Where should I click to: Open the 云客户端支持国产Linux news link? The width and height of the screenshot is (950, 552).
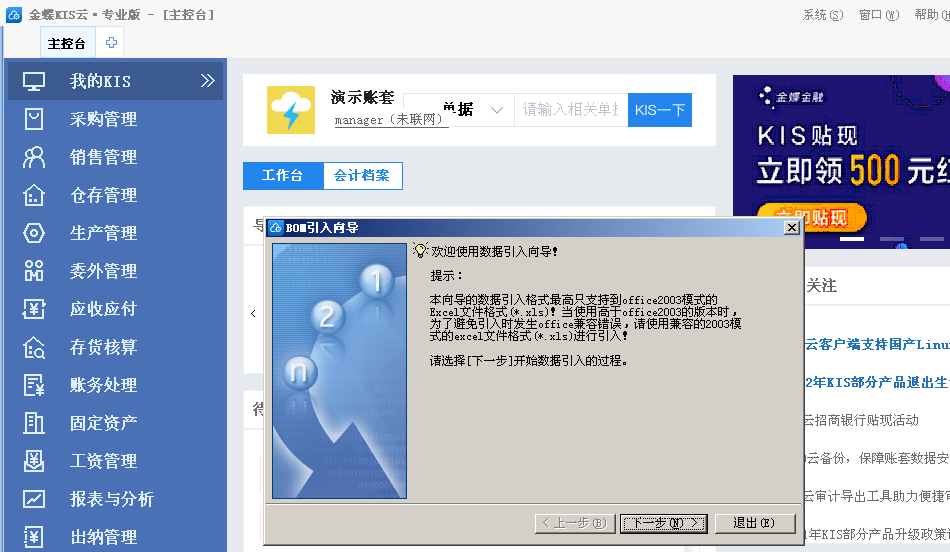click(877, 344)
